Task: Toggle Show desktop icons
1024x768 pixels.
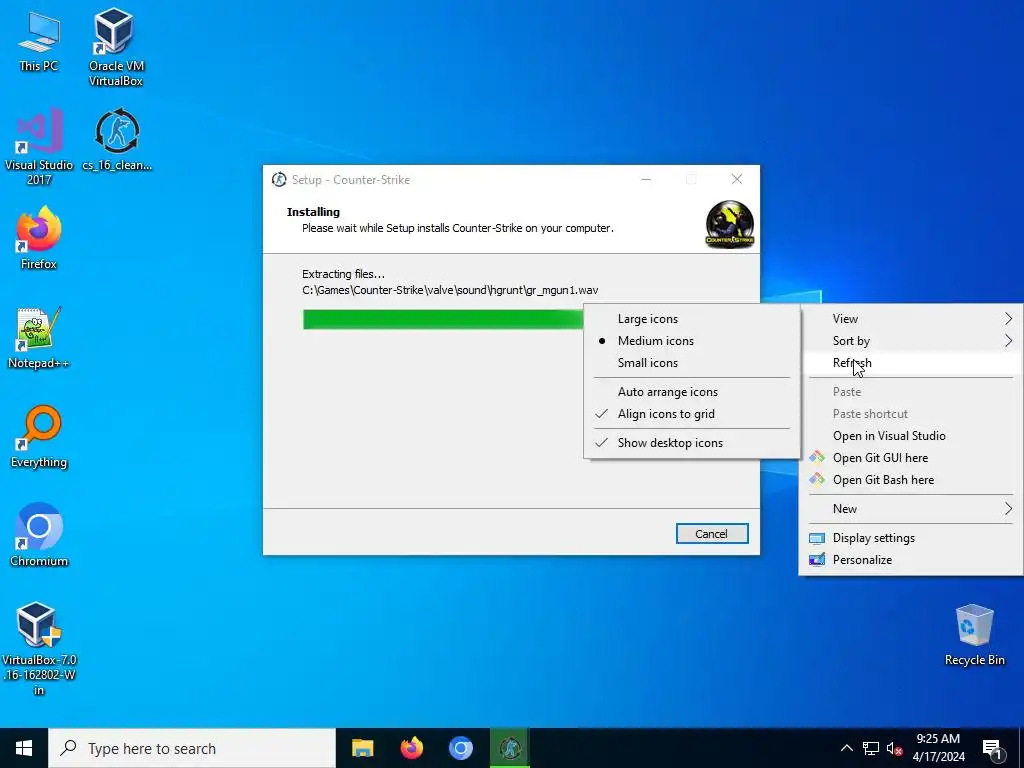Action: tap(692, 443)
